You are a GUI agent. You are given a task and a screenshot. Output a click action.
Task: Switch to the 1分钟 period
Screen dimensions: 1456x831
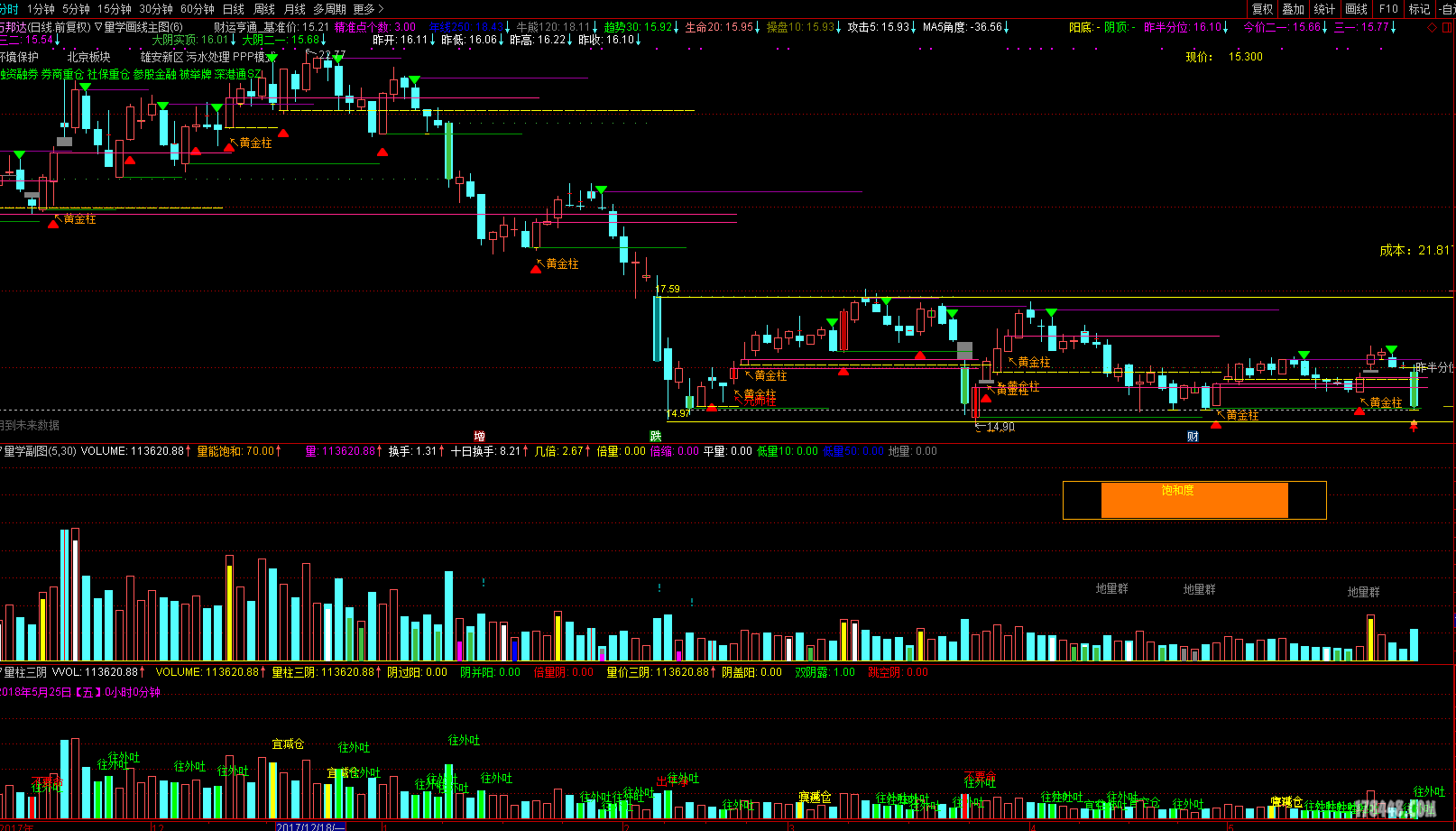pos(41,9)
